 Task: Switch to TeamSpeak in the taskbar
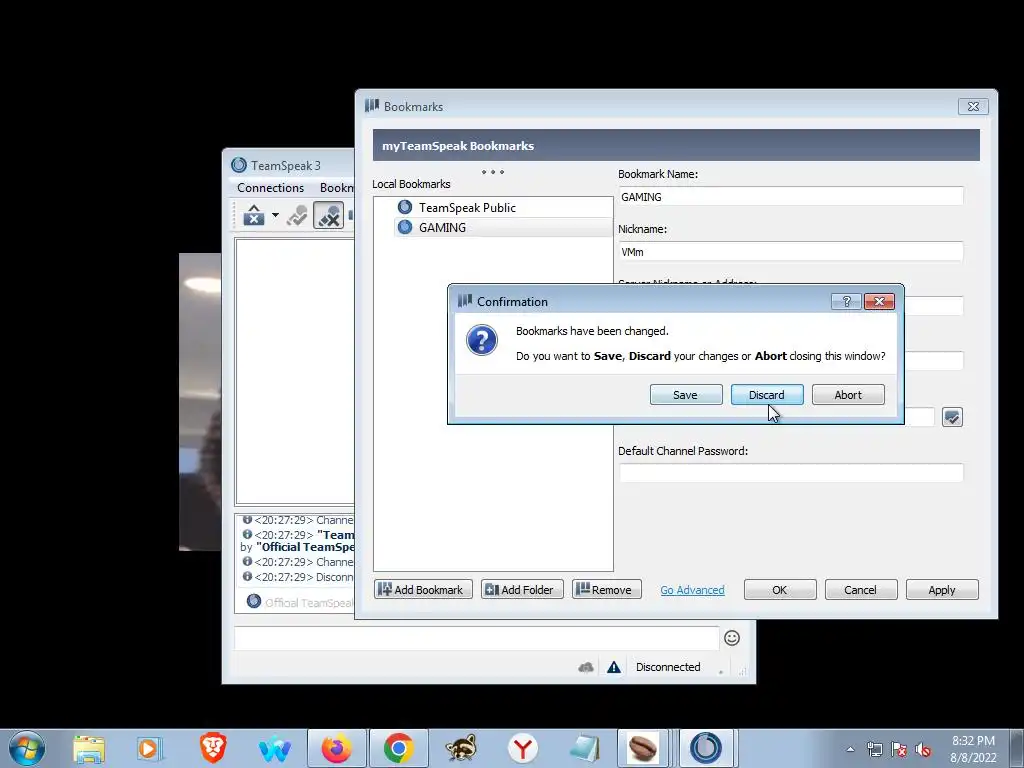point(706,748)
